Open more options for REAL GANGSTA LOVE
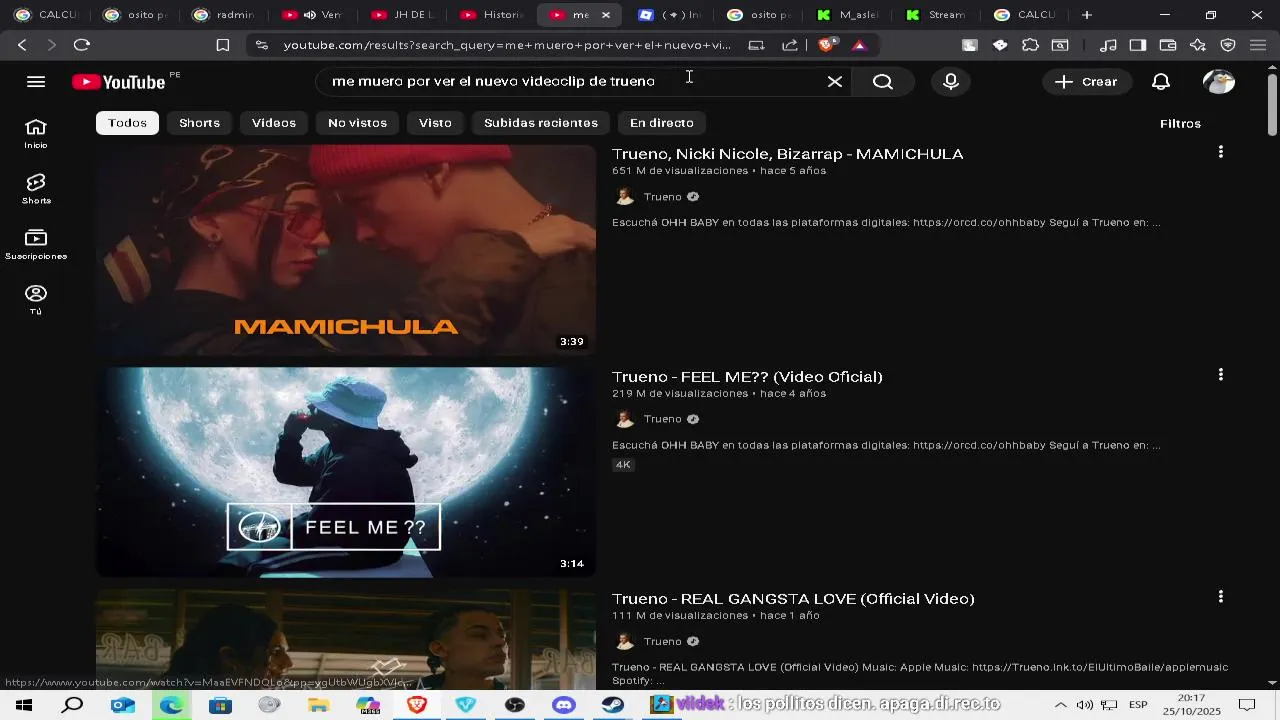The width and height of the screenshot is (1280, 720). coord(1220,596)
